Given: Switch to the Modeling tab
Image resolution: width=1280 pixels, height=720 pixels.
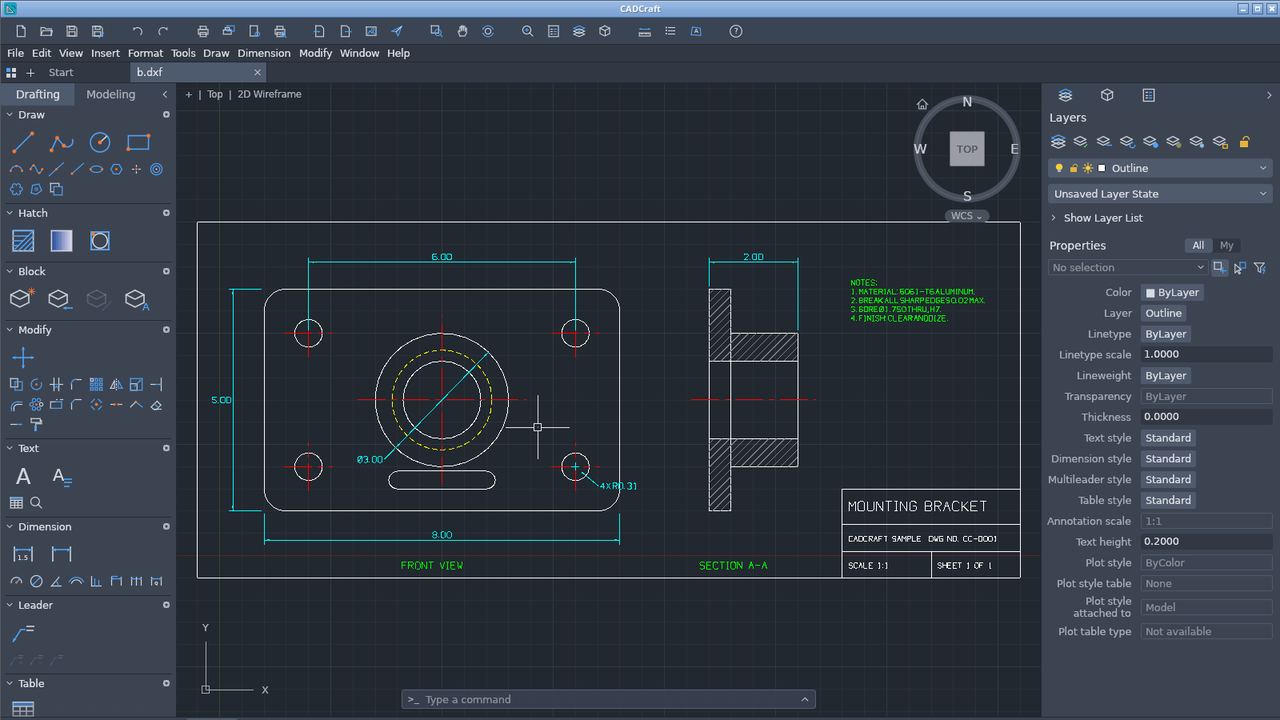Looking at the screenshot, I should [111, 94].
